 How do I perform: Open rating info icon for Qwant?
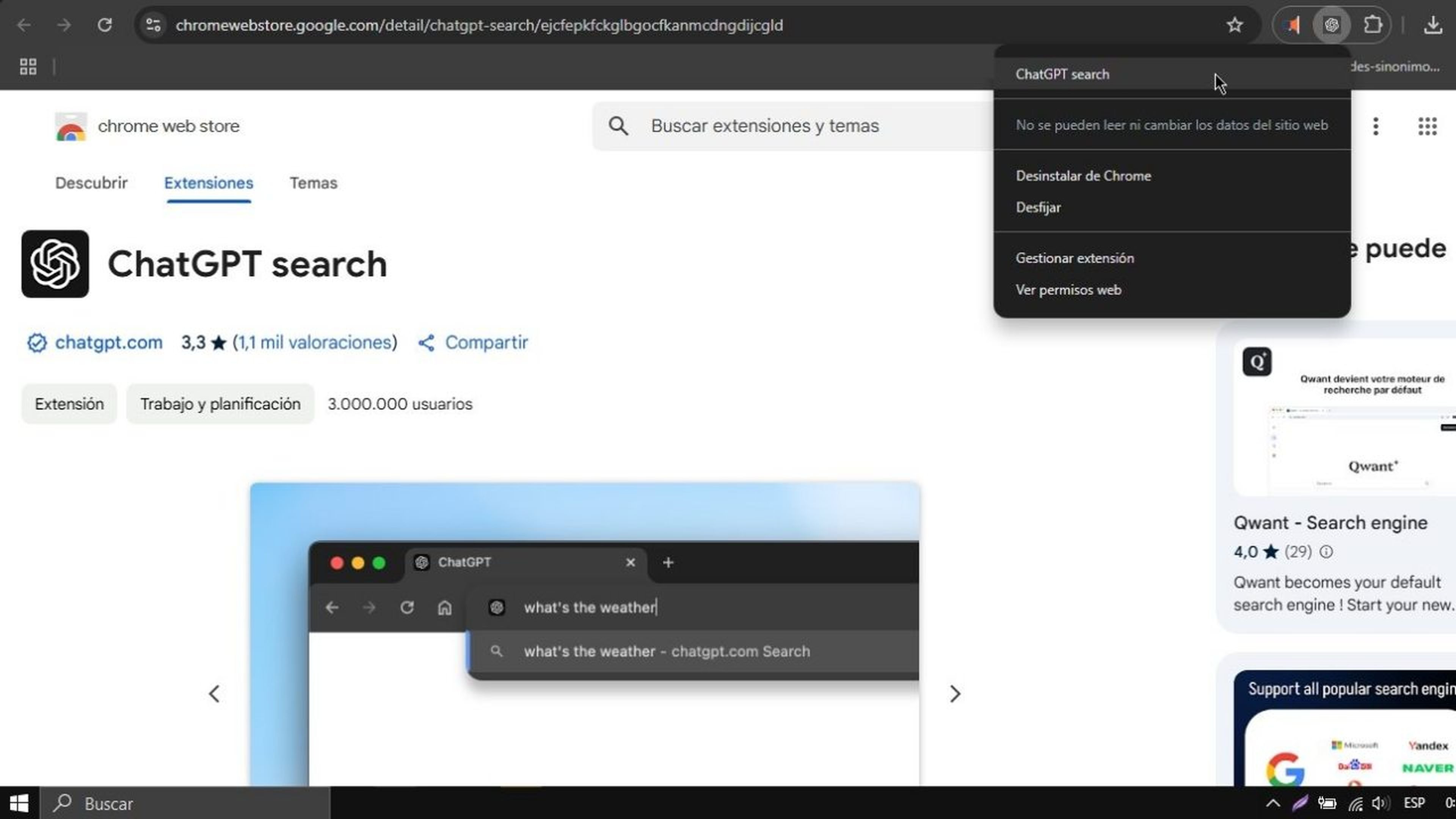[x=1326, y=552]
